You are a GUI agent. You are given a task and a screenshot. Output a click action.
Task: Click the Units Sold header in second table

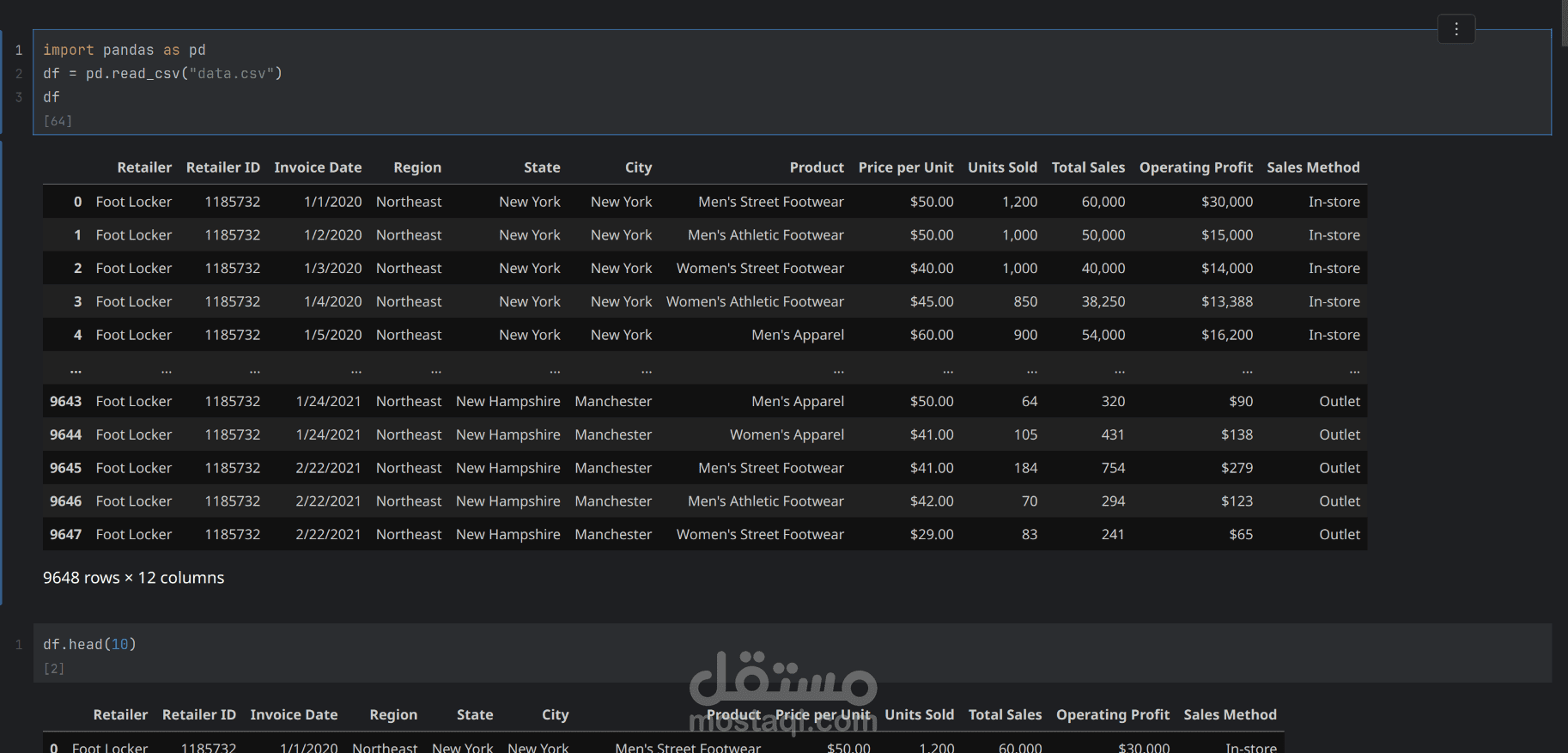919,714
